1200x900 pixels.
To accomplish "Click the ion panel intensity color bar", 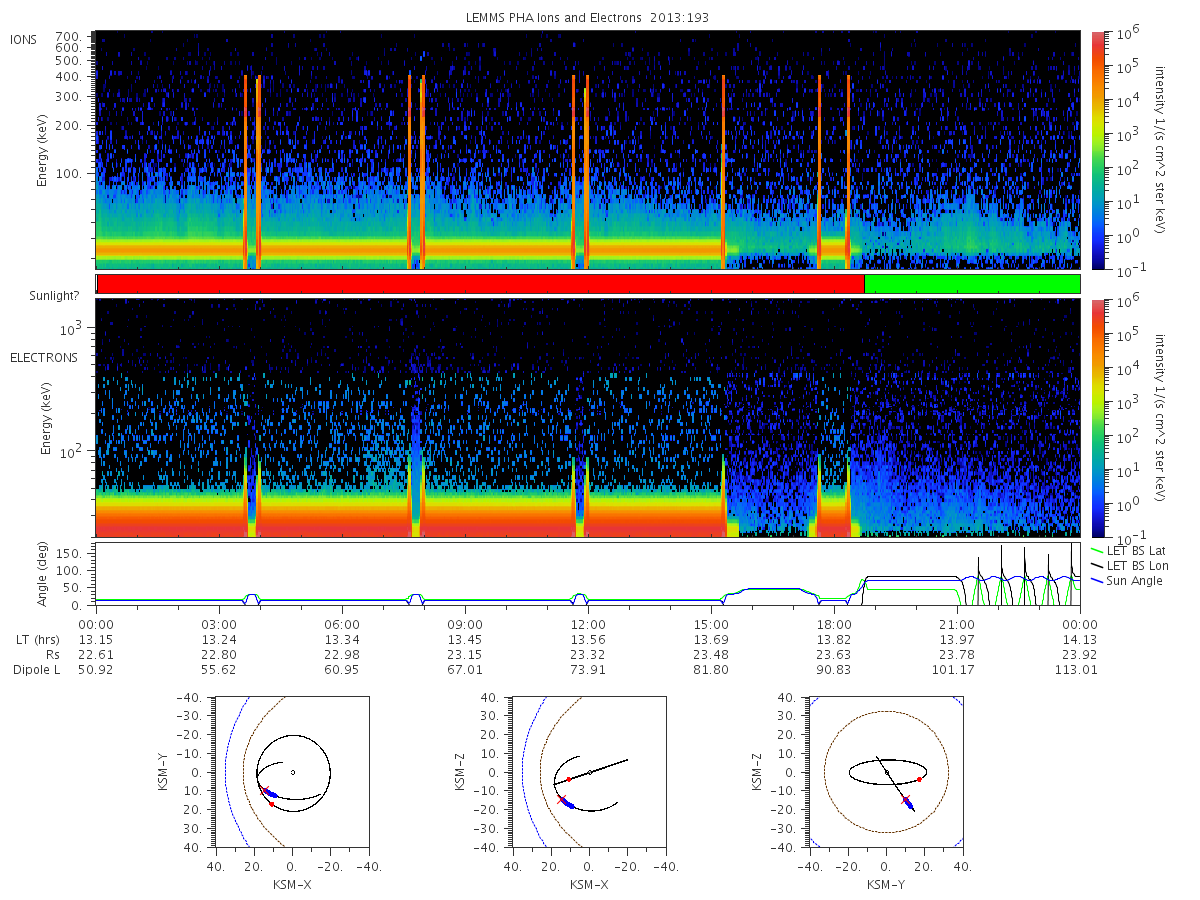I will coord(1097,150).
